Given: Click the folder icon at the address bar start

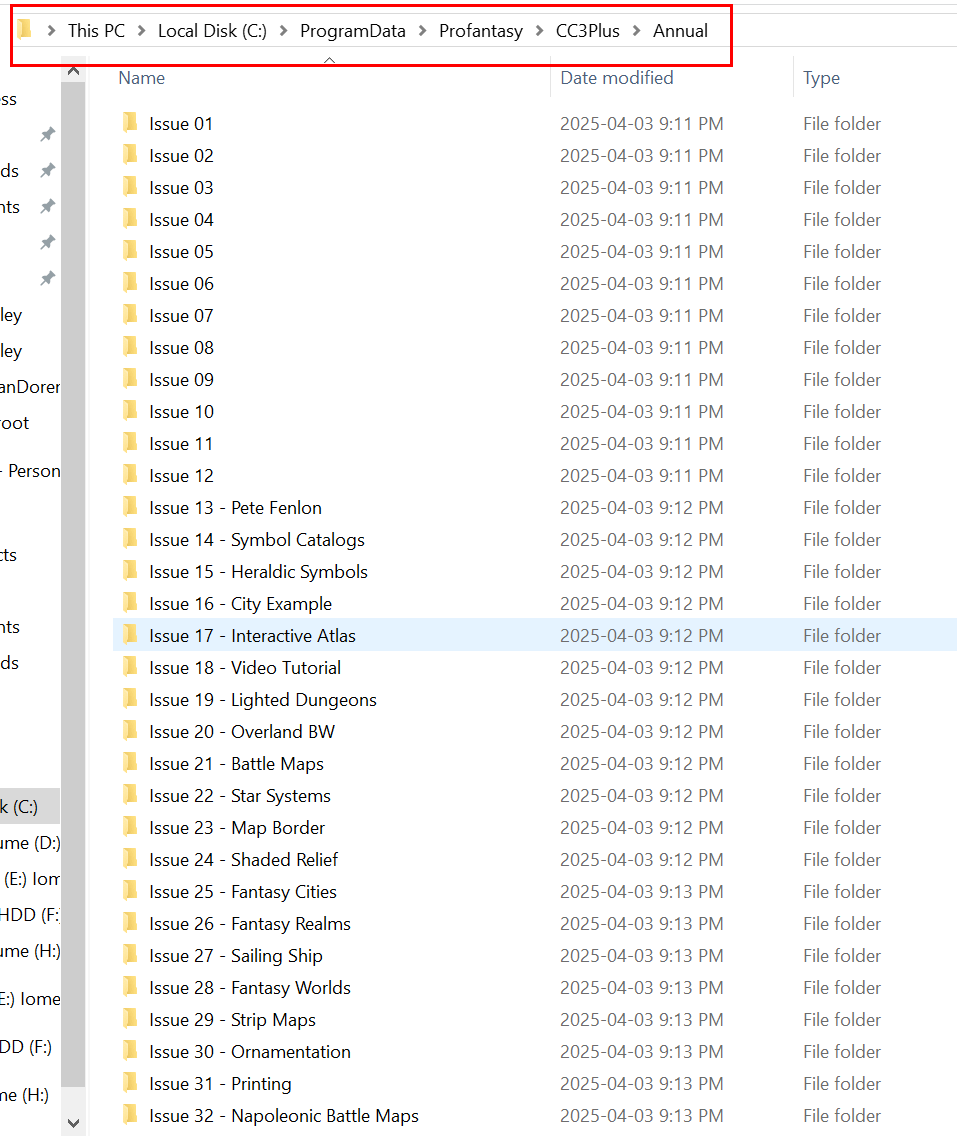Looking at the screenshot, I should [x=26, y=30].
